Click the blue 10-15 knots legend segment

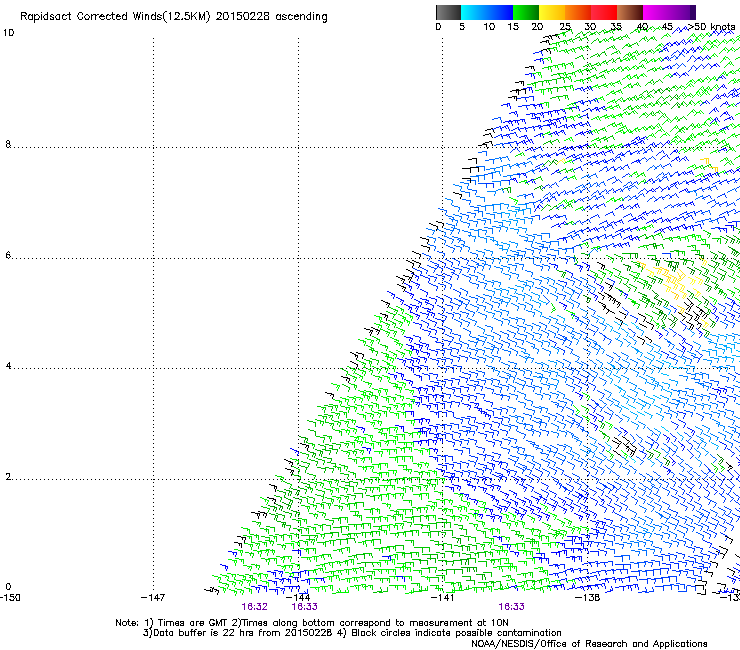[x=500, y=12]
